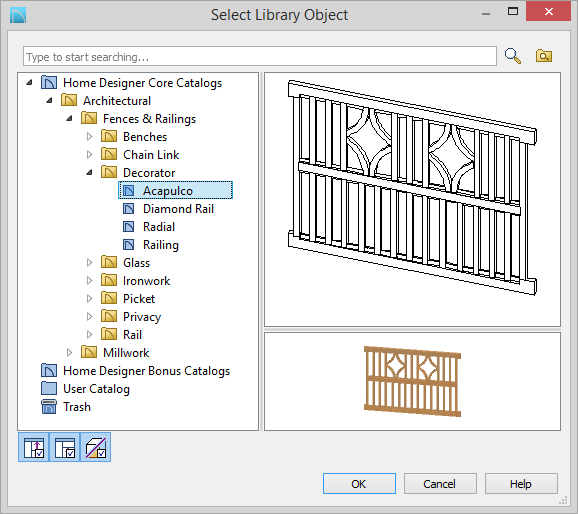The height and width of the screenshot is (514, 578).
Task: Click into the library search text field
Action: 260,56
